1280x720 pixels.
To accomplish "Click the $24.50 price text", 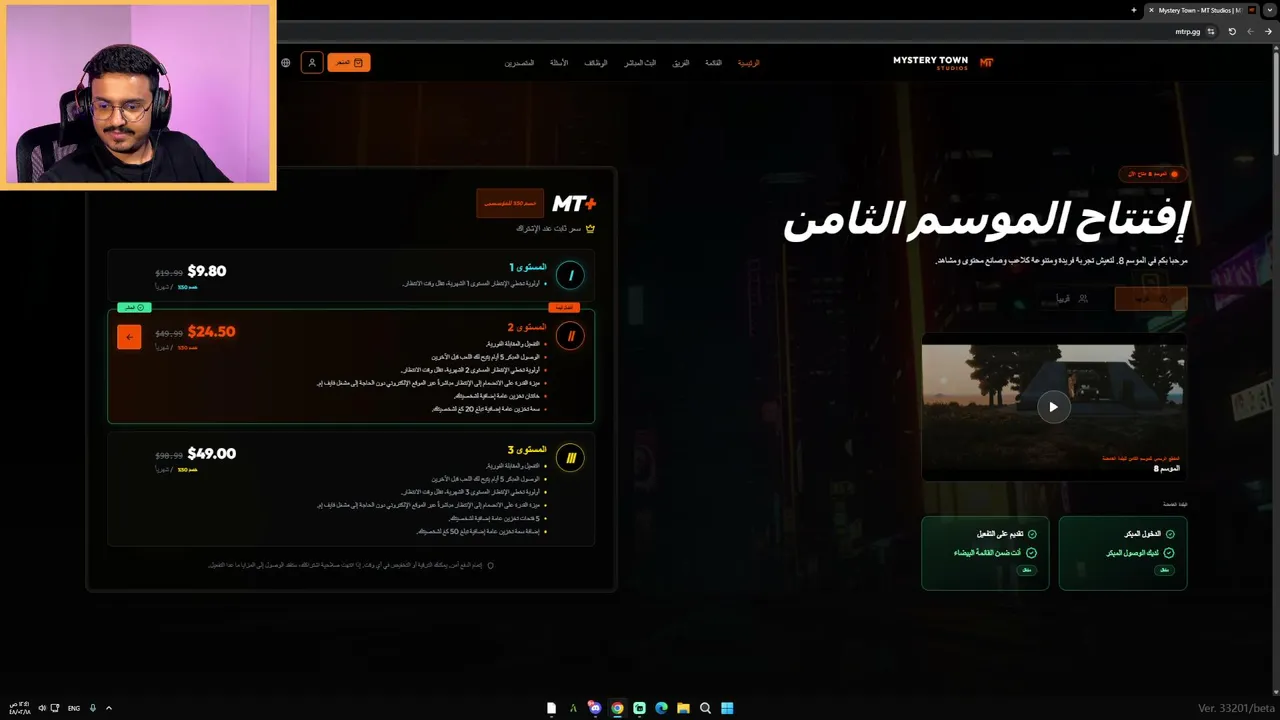I will coord(211,332).
